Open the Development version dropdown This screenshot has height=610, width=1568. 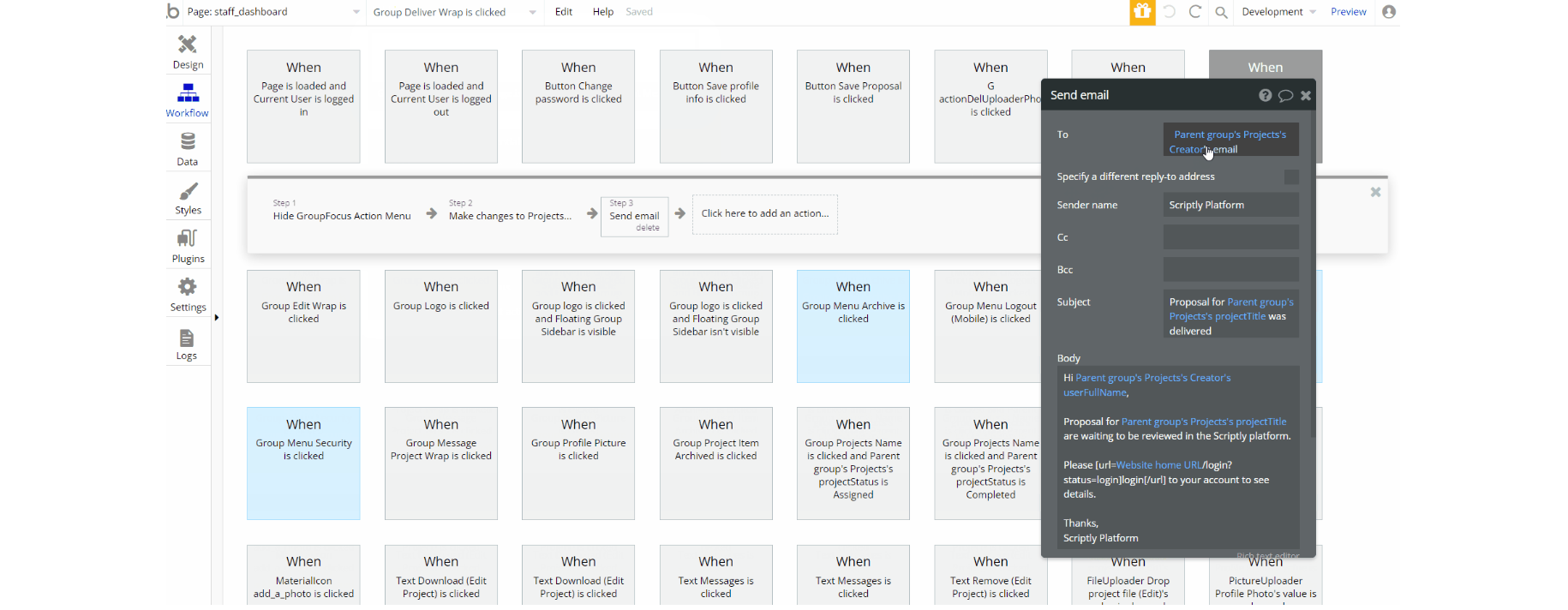tap(1278, 12)
